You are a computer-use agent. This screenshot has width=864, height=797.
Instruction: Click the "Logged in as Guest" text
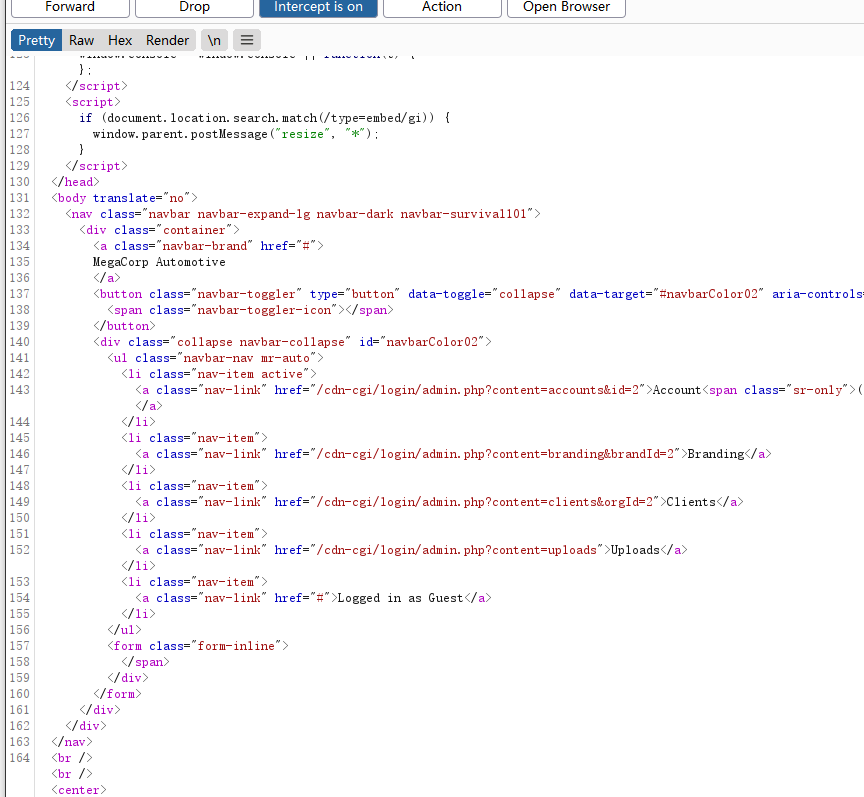(400, 598)
